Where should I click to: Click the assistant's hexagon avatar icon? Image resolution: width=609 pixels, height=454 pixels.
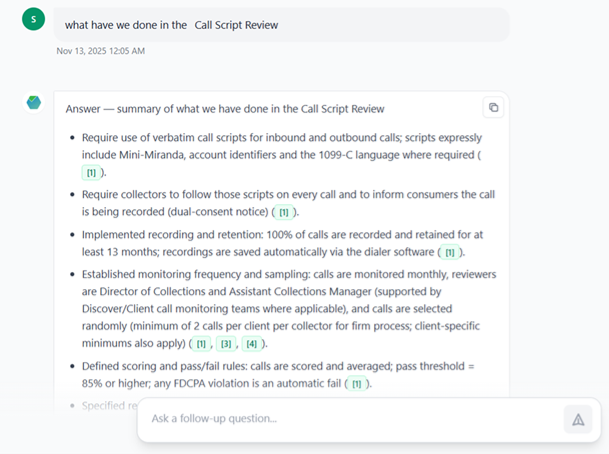click(34, 103)
